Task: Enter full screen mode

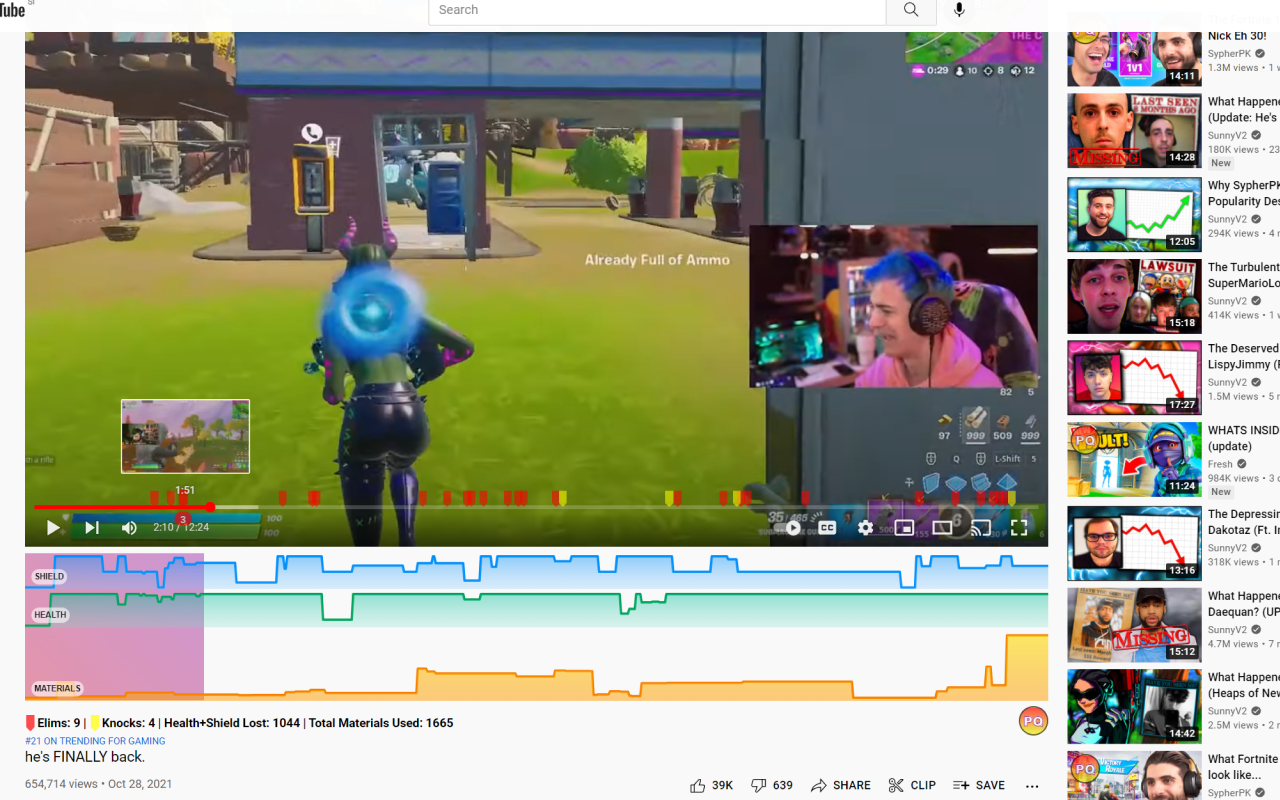Action: click(1019, 528)
